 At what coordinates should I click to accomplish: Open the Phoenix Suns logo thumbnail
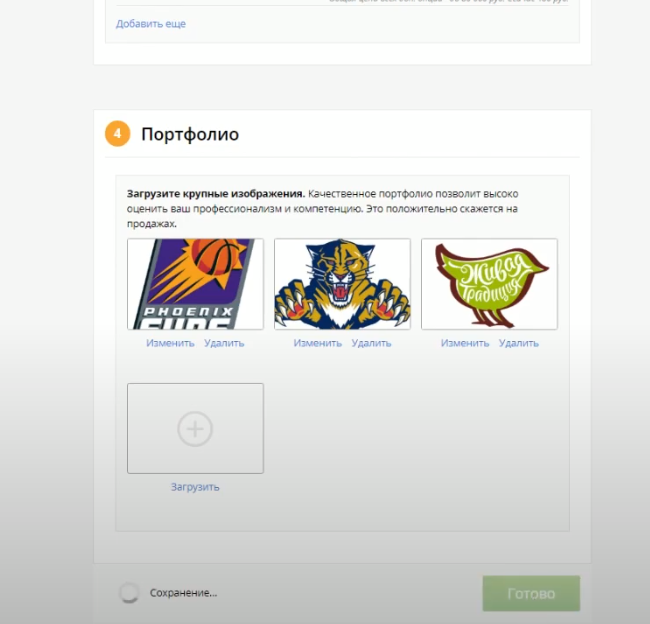point(195,284)
